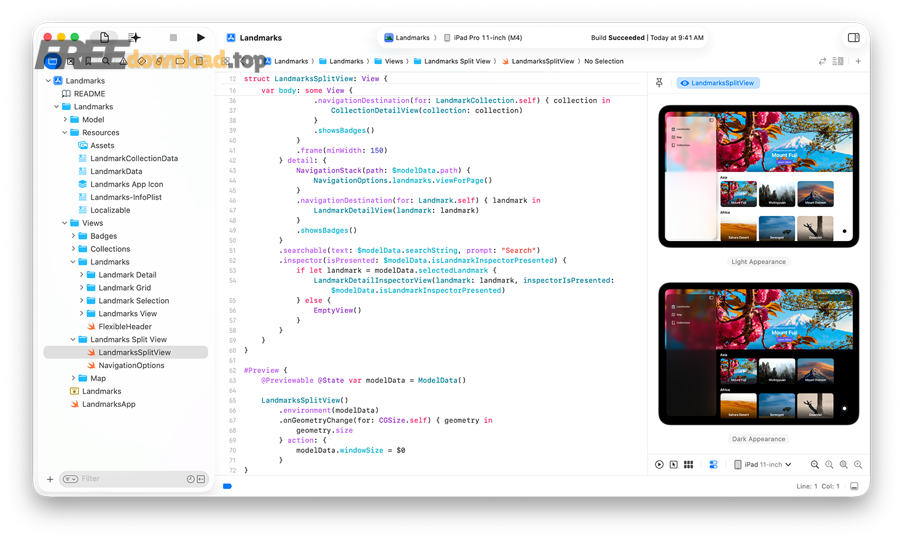Viewport: 900px width, 536px height.
Task: Expand the Badges folder
Action: coord(73,236)
